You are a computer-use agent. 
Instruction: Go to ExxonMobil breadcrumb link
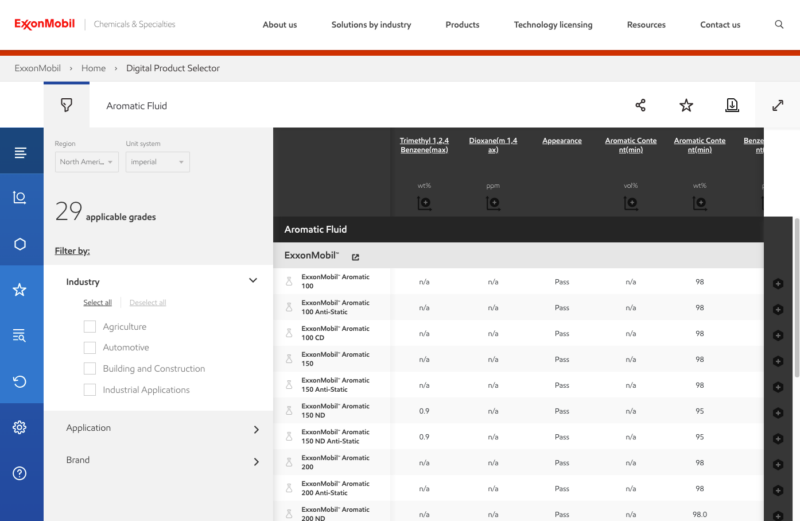(37, 68)
